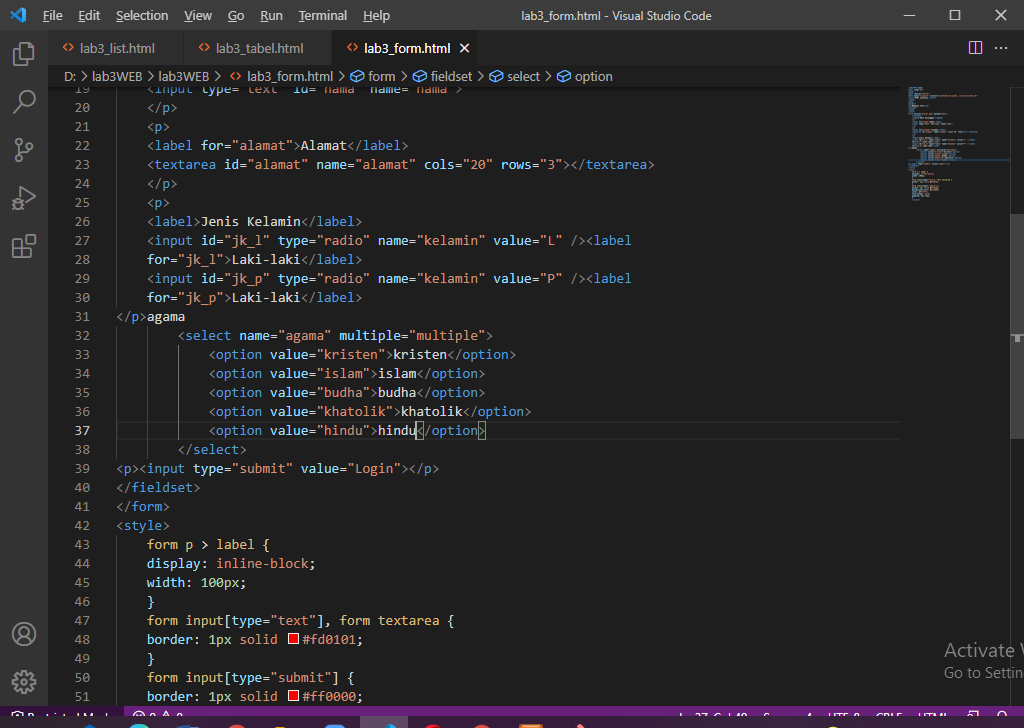
Task: Open the Extensions view icon
Action: pos(24,246)
